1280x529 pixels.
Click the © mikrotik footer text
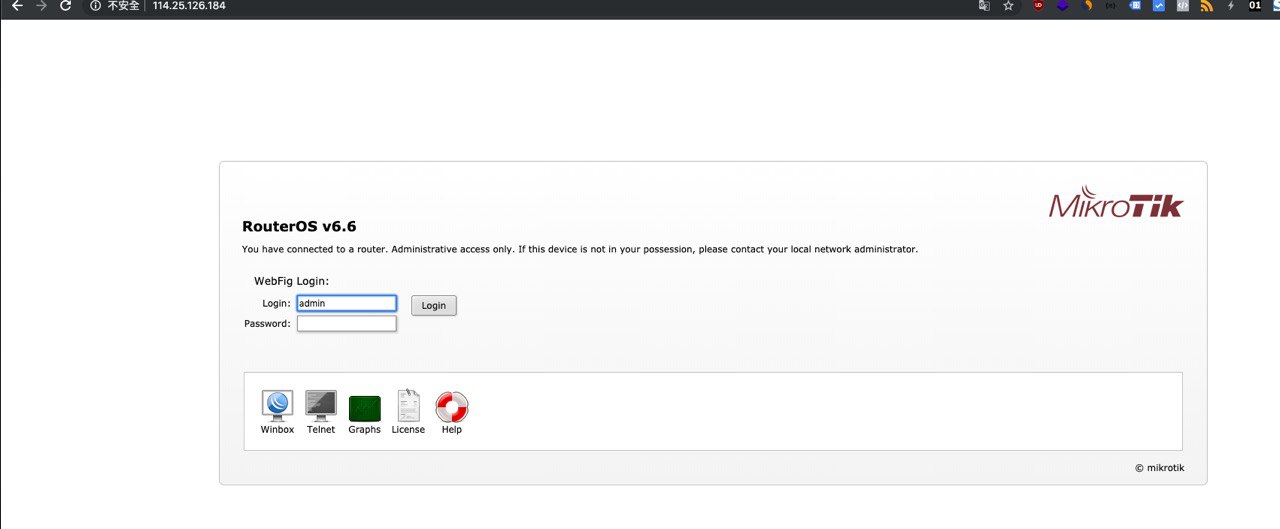[x=1159, y=468]
